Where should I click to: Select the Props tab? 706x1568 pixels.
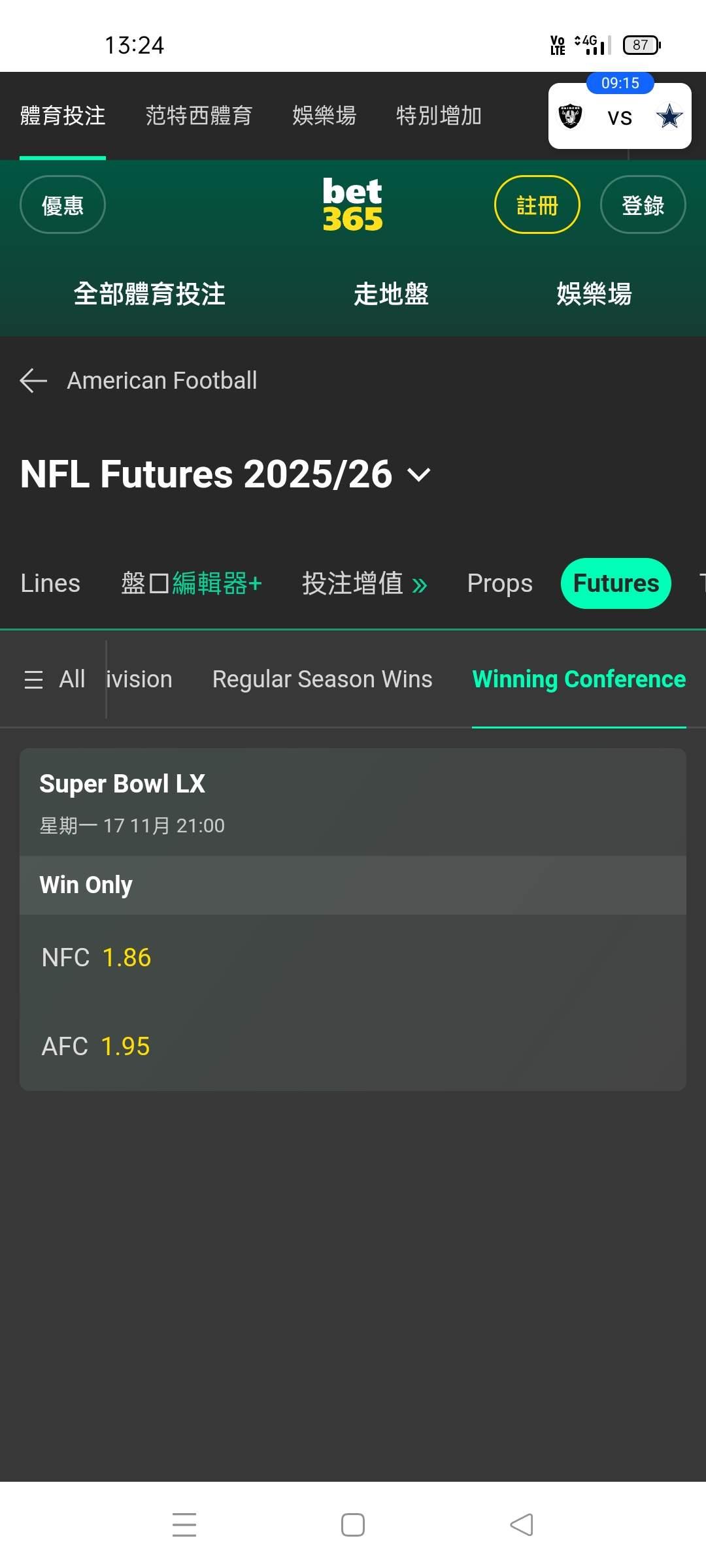click(x=499, y=583)
